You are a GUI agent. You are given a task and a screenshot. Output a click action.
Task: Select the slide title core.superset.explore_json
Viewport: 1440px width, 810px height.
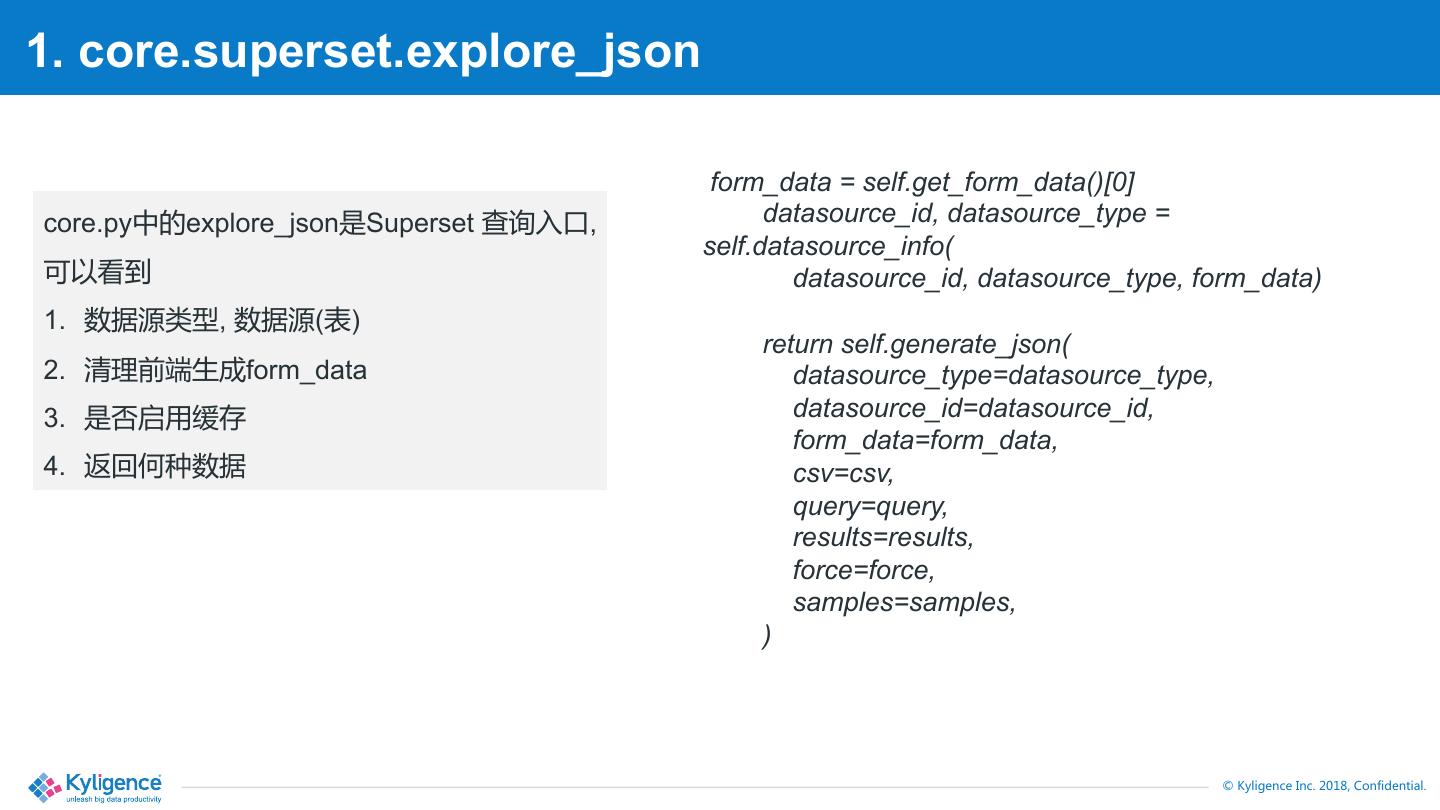pos(363,50)
